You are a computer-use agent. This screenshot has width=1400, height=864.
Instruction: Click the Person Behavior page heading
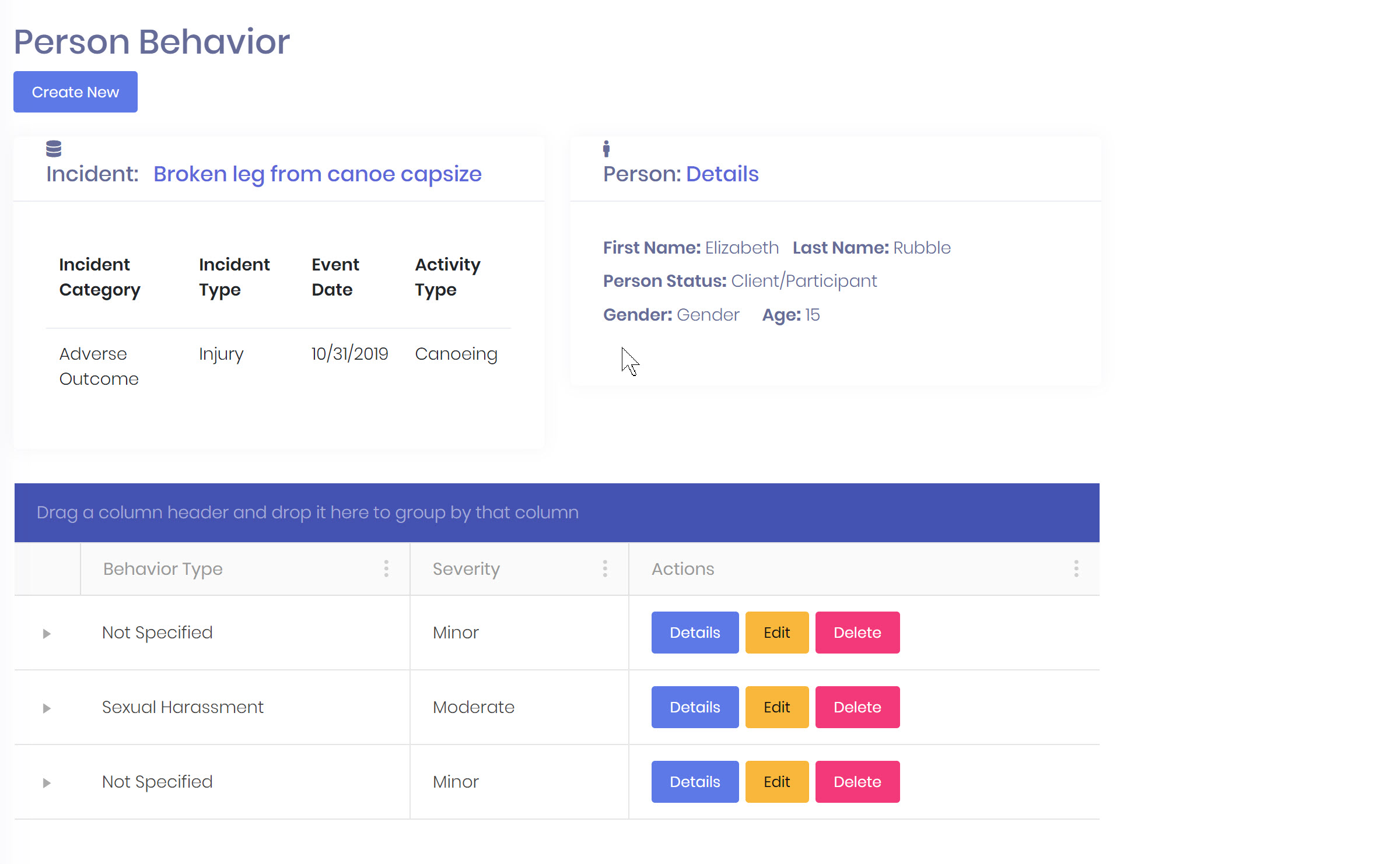[152, 42]
